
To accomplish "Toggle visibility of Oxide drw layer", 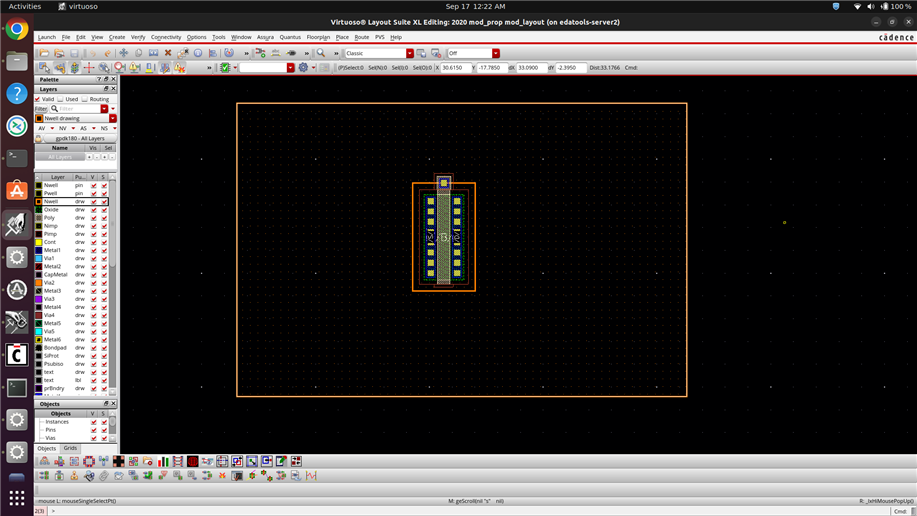I will point(94,209).
